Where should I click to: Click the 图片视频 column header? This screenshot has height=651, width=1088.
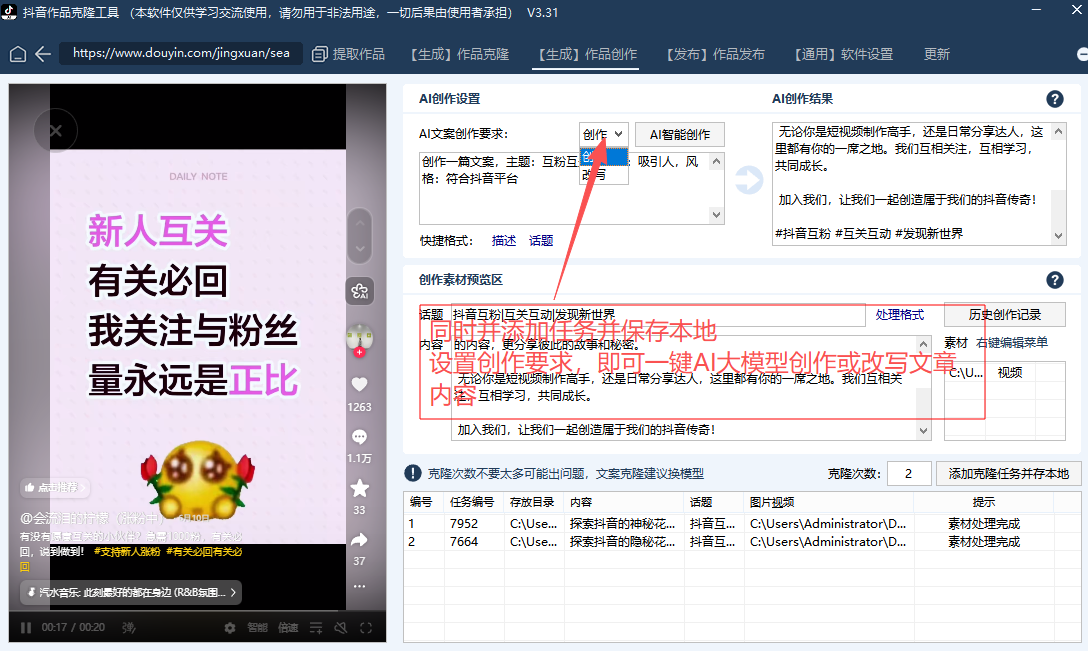(x=828, y=502)
